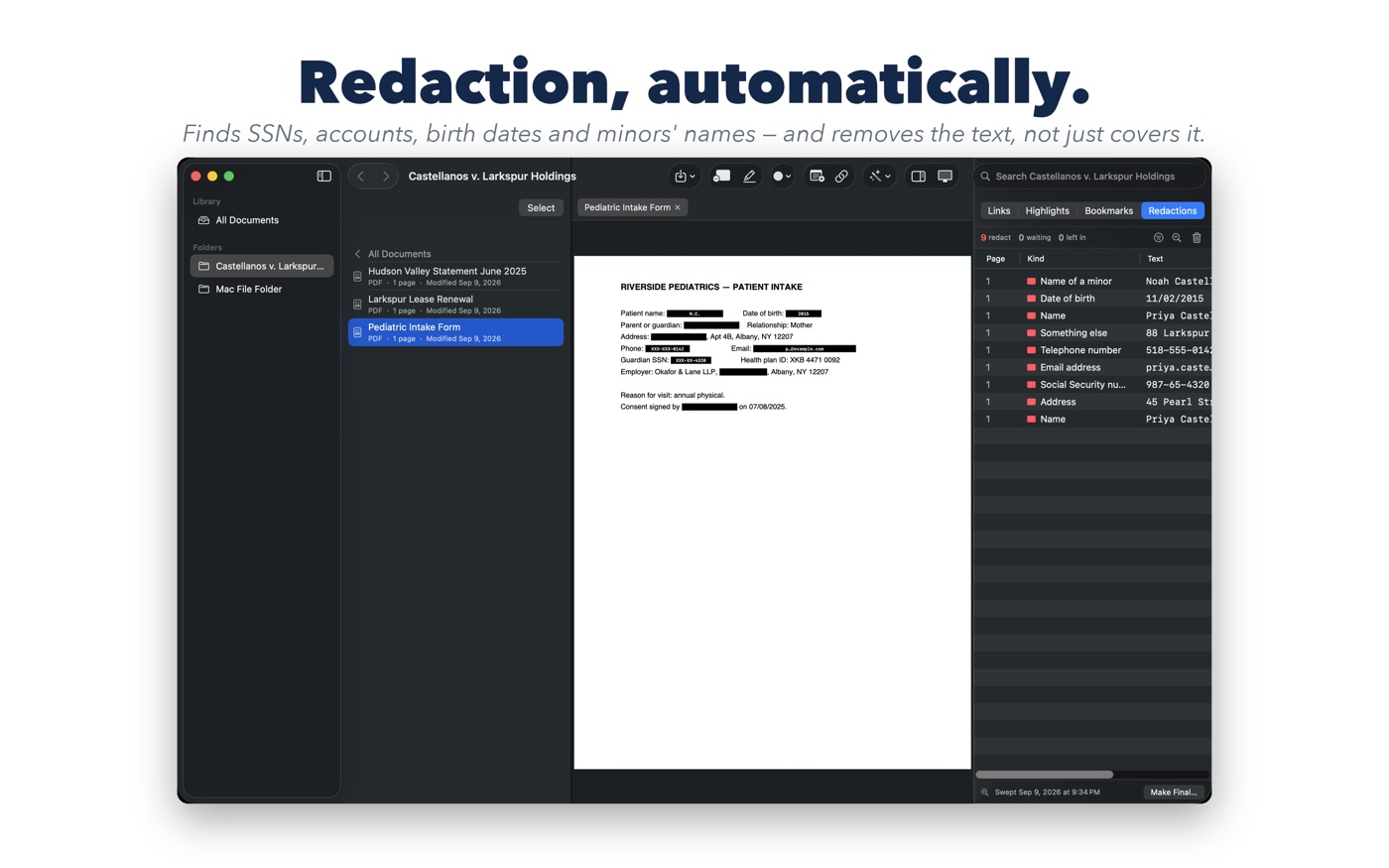Click the Make Final... button

[1174, 792]
